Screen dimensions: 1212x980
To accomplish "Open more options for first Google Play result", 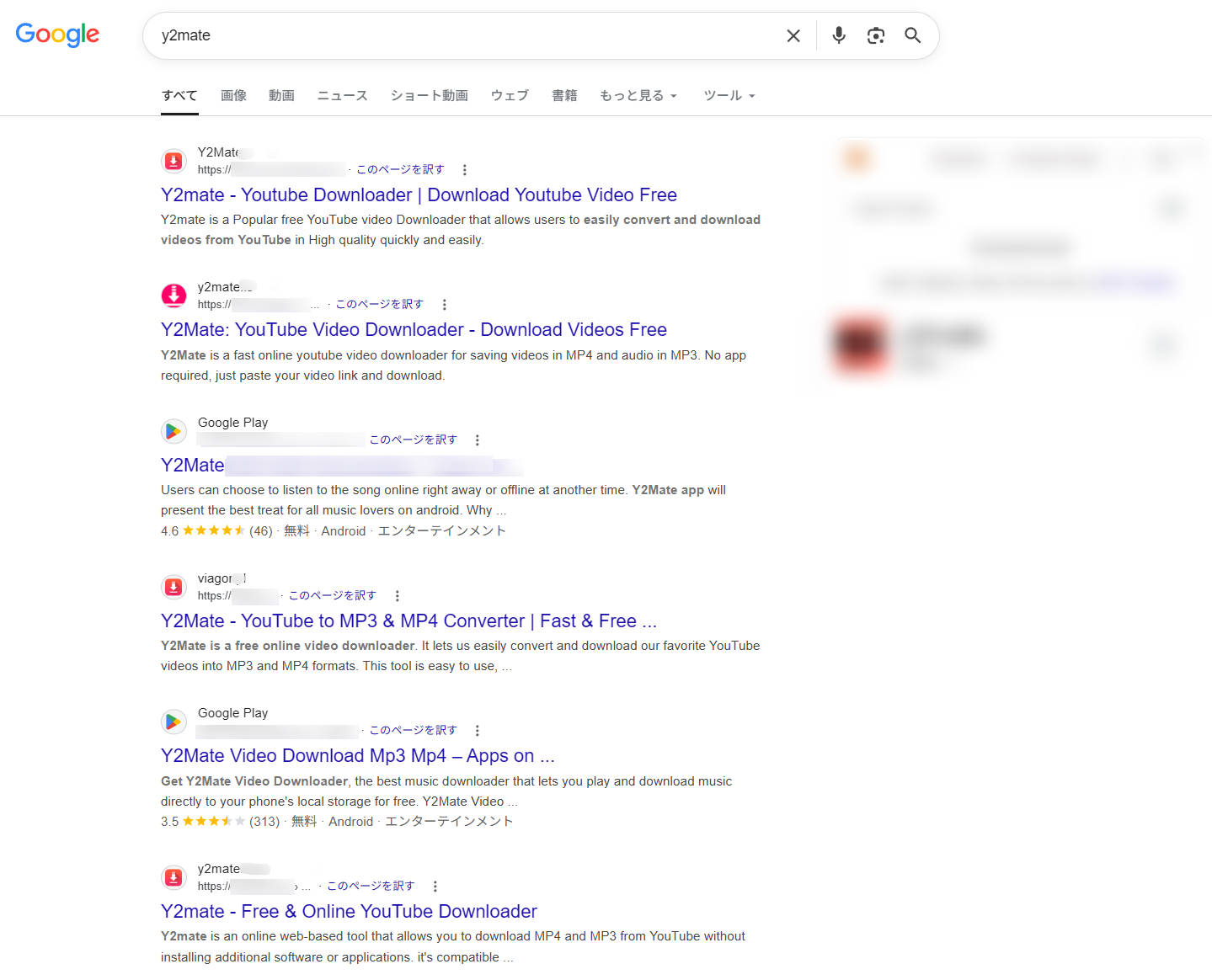I will click(477, 440).
